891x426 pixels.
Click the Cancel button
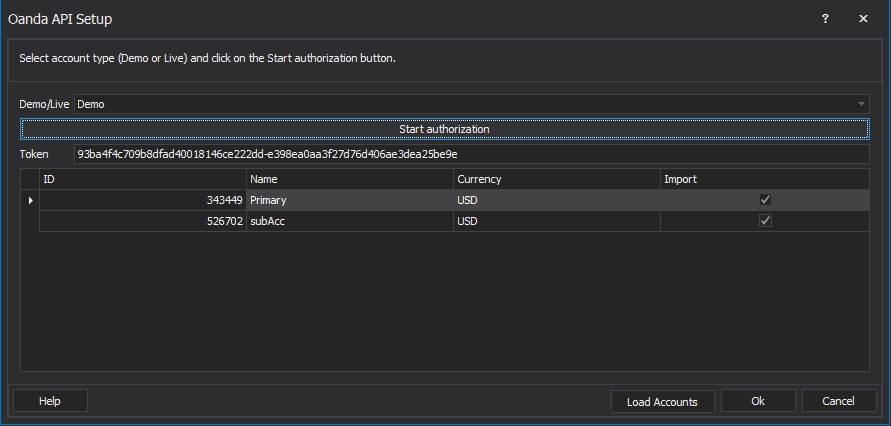point(839,401)
